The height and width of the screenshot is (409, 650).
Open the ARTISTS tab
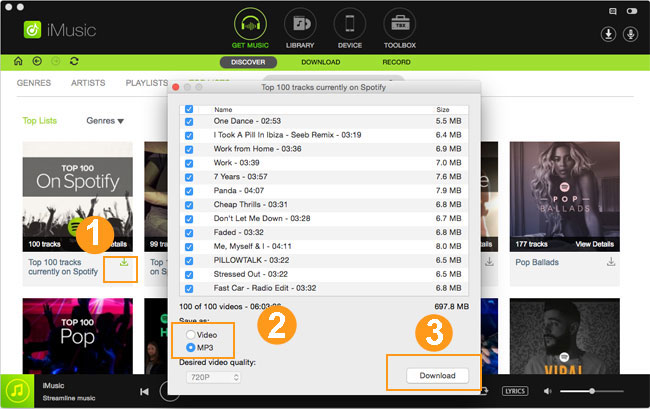[x=88, y=83]
